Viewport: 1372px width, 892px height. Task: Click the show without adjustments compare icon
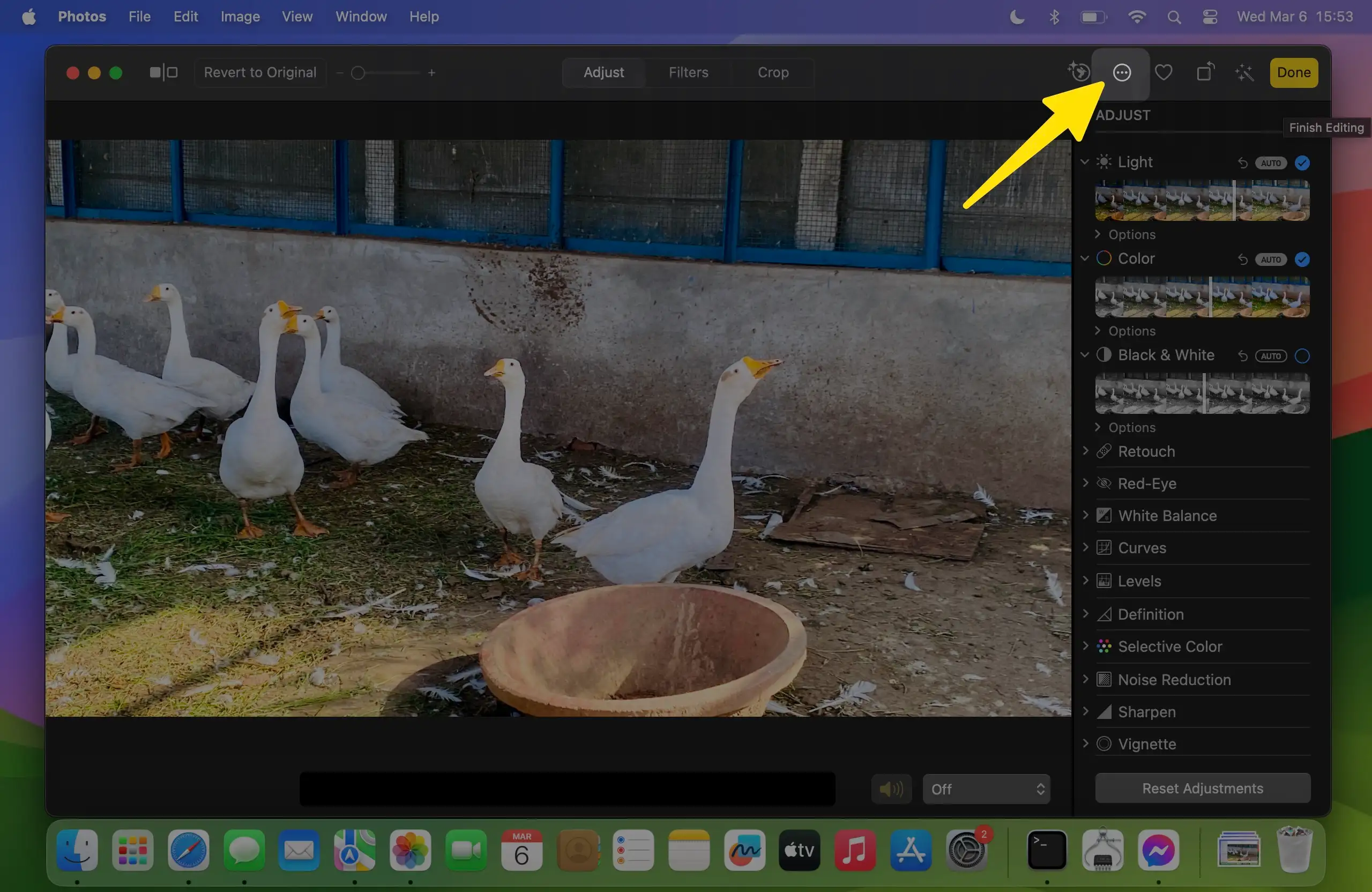[x=163, y=73]
